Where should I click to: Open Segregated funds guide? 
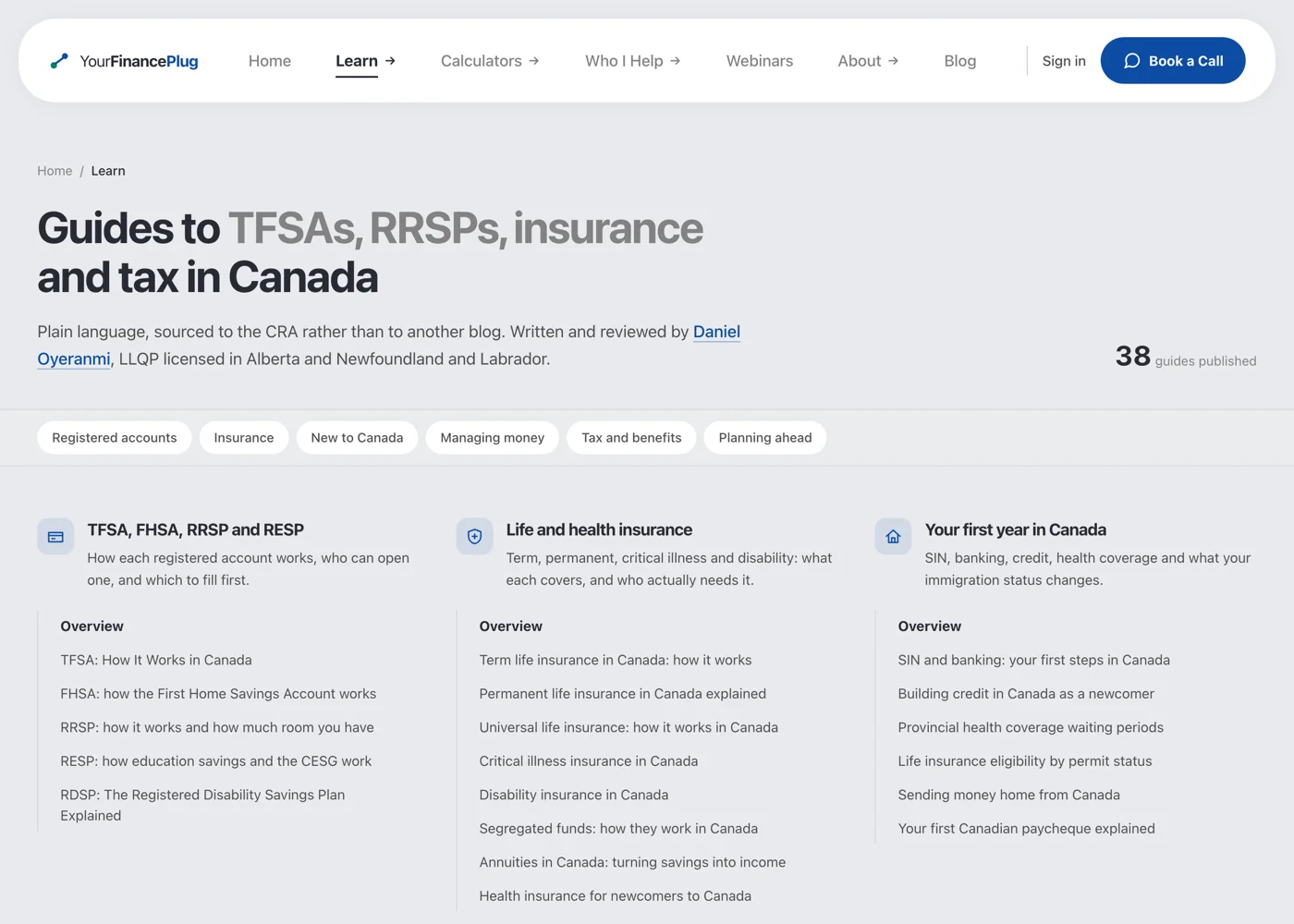[618, 829]
